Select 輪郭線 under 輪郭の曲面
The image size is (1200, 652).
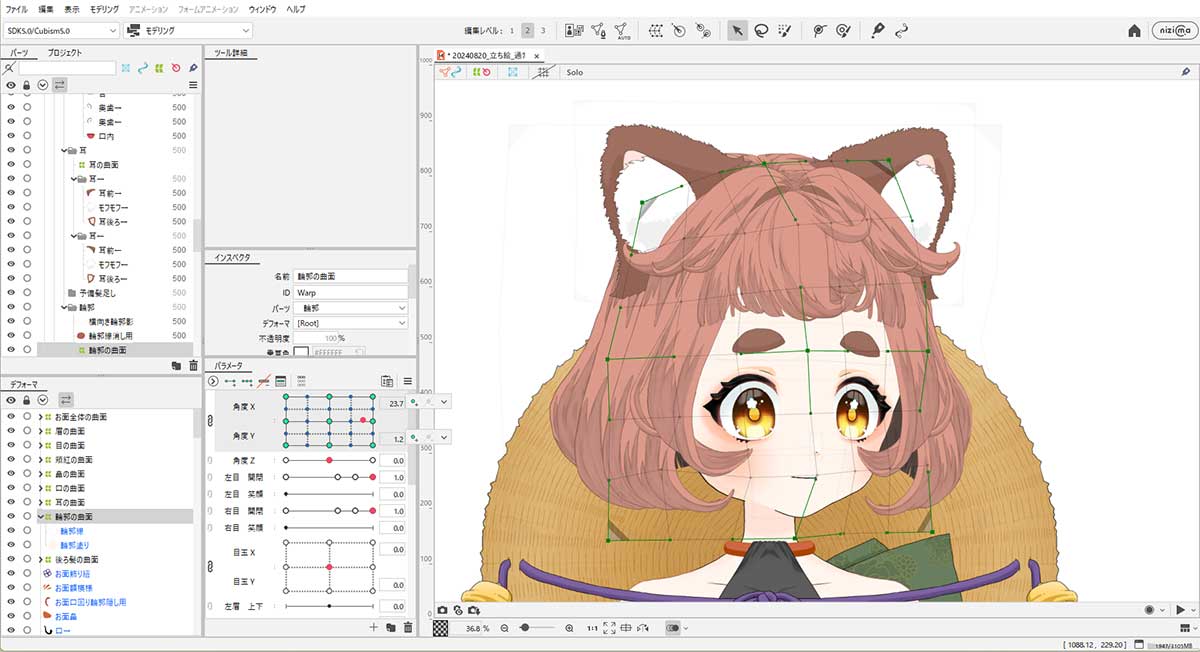coord(70,531)
